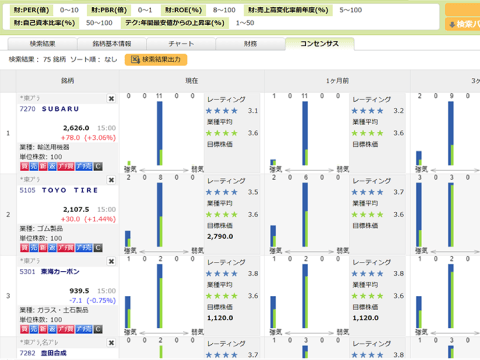Click 東海カーボン price 939.5
This screenshot has height=360, width=480.
[x=79, y=291]
